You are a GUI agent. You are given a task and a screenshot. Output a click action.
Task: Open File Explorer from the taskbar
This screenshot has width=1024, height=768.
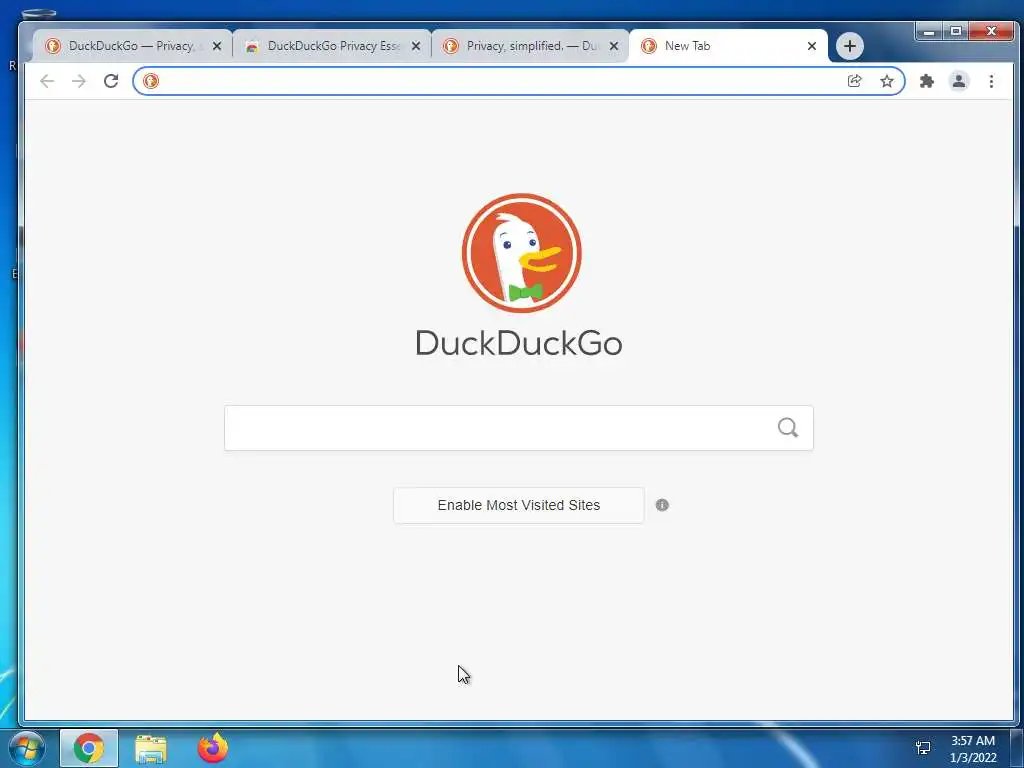coord(151,749)
